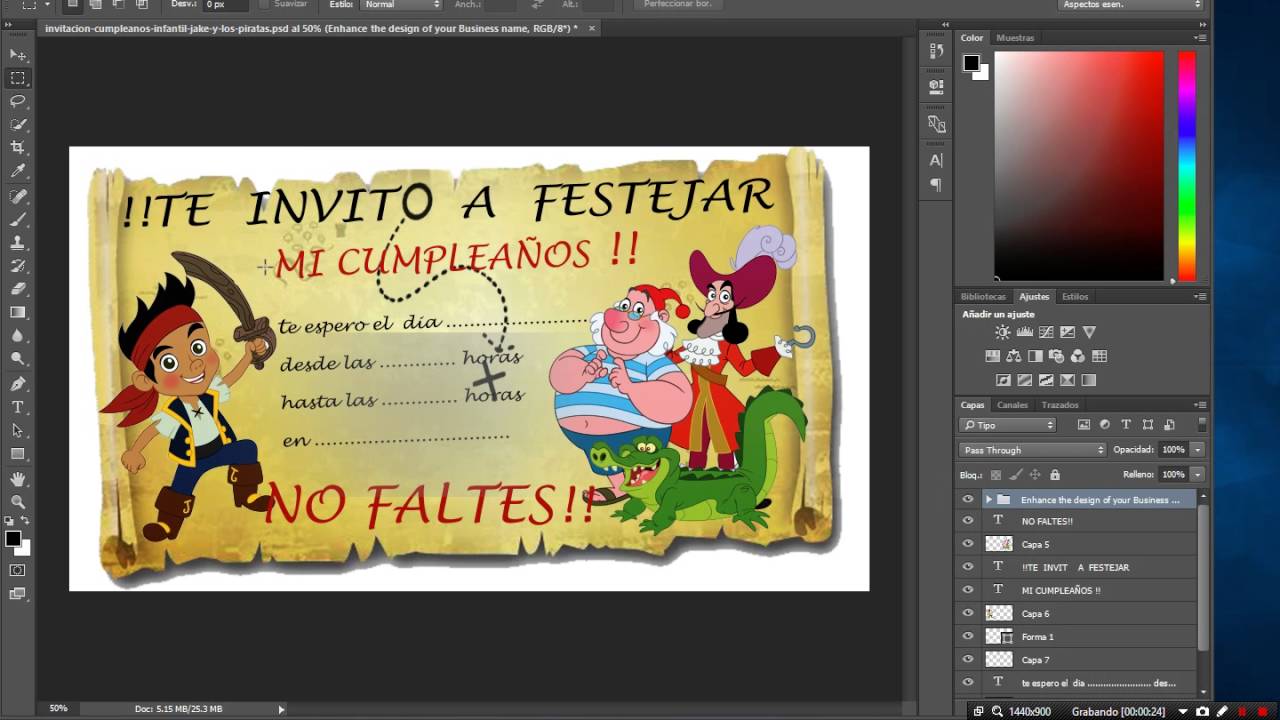Hide the Capa 6 layer
The image size is (1280, 720).
point(967,613)
